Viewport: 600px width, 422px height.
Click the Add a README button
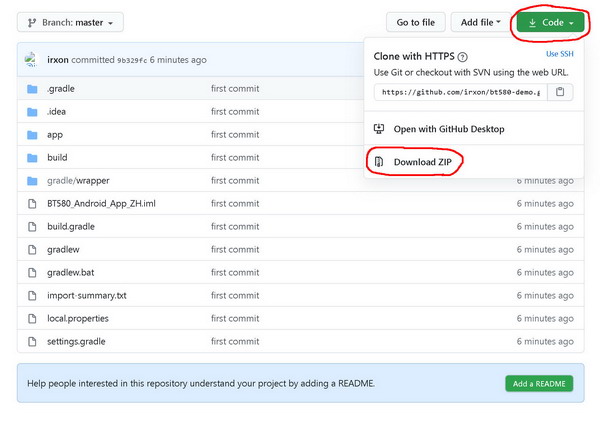[539, 384]
